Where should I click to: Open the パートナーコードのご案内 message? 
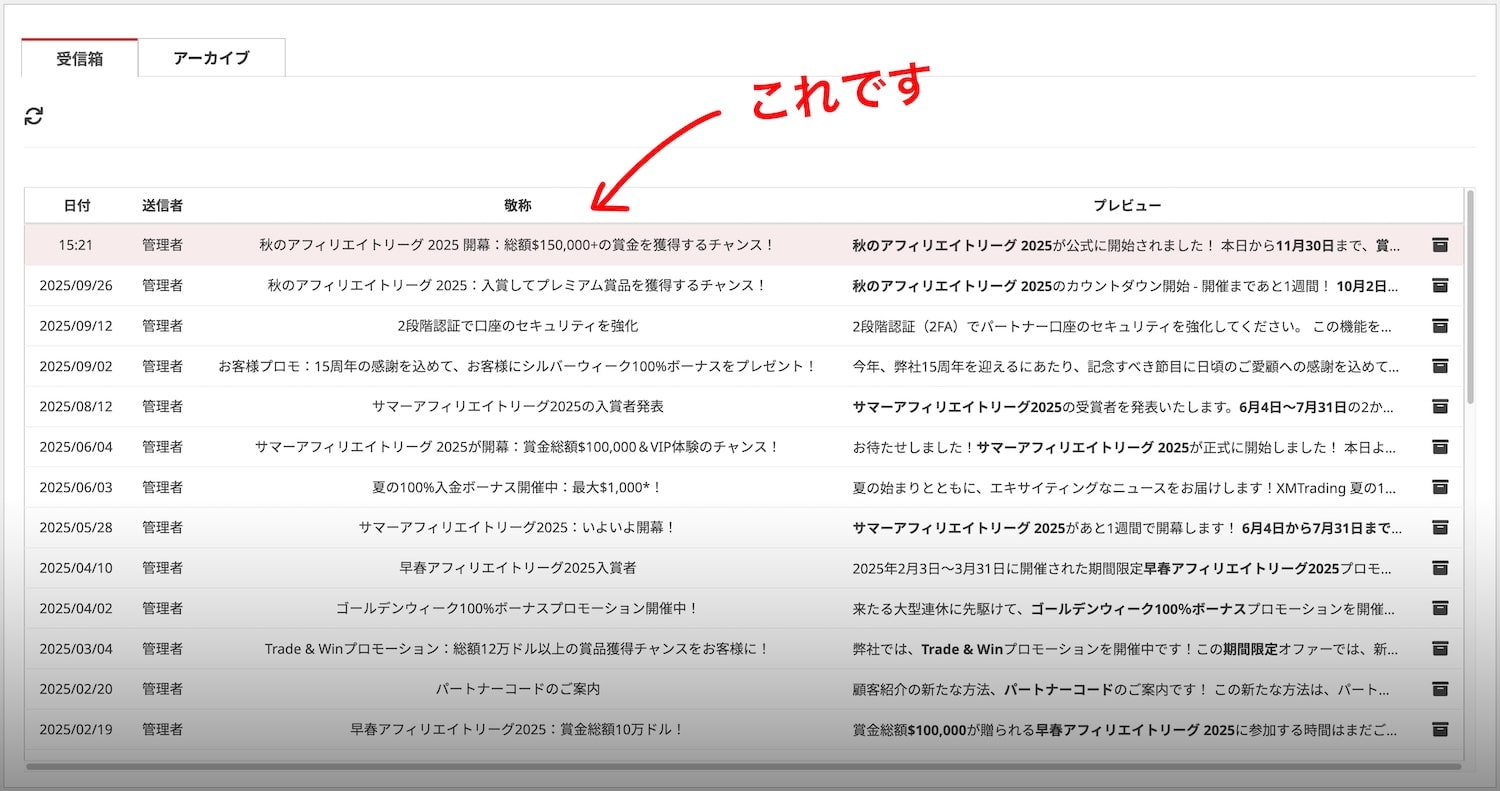click(517, 689)
